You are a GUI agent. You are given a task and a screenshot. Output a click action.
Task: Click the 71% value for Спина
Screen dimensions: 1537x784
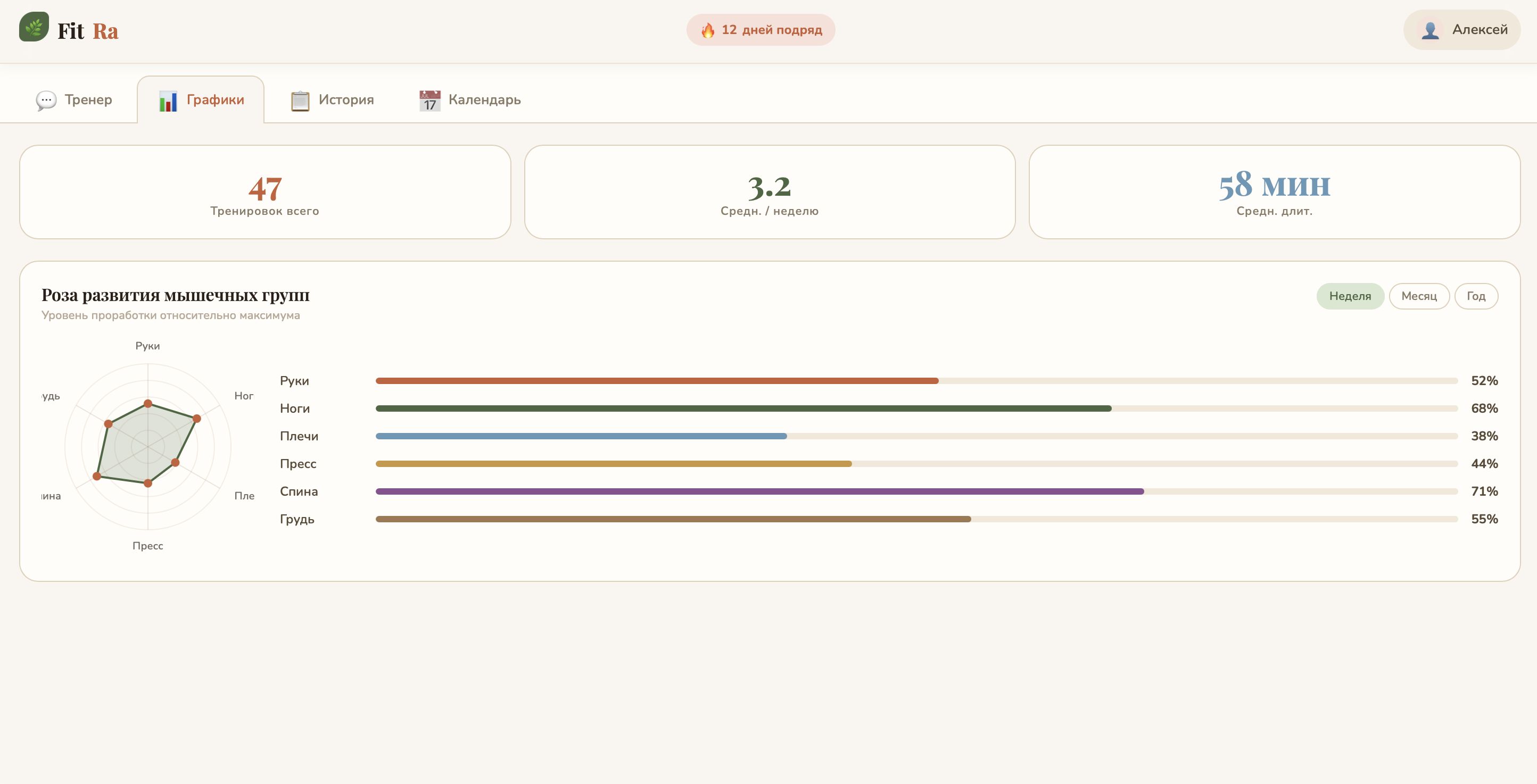click(x=1484, y=492)
